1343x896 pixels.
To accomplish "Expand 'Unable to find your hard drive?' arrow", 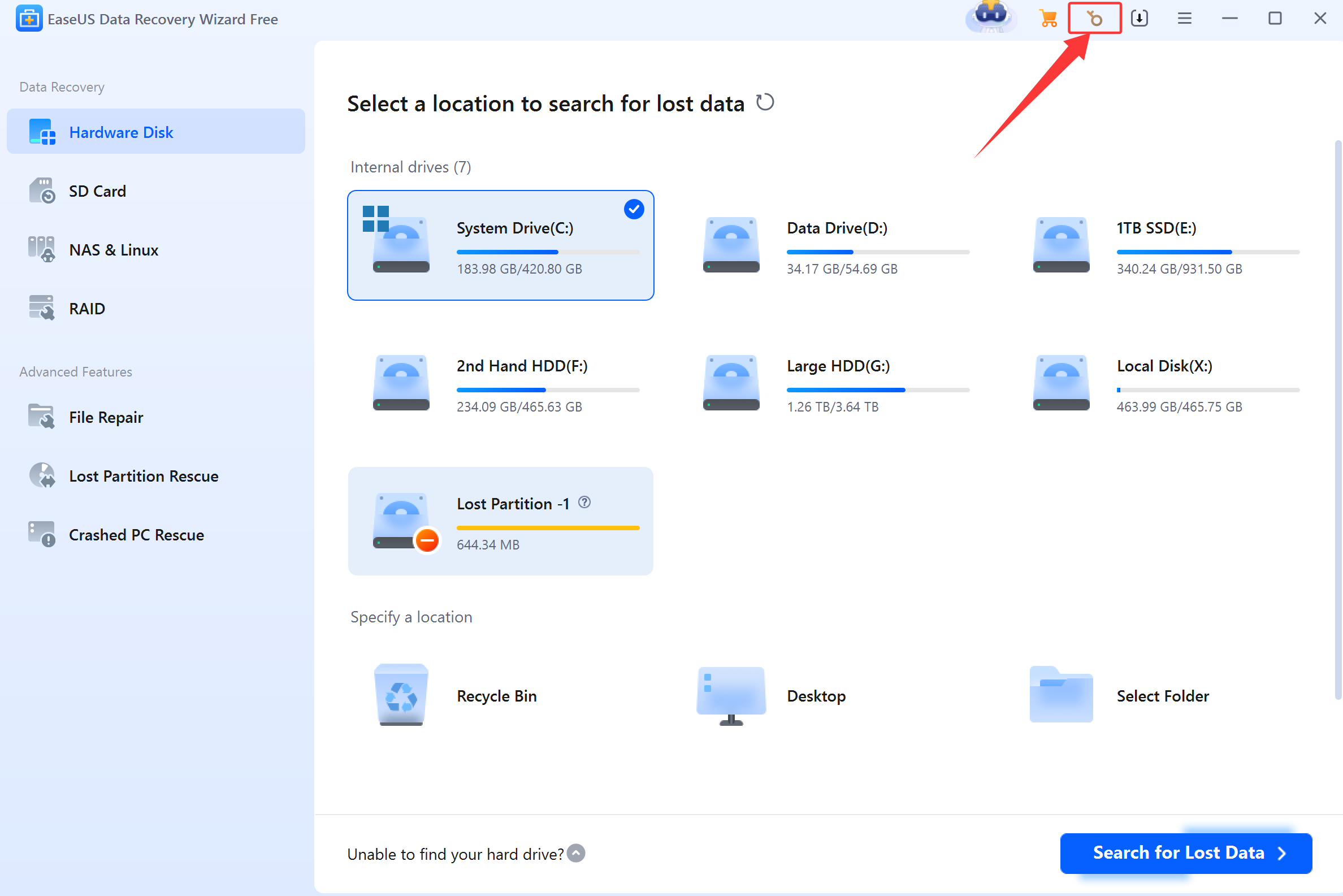I will (577, 853).
